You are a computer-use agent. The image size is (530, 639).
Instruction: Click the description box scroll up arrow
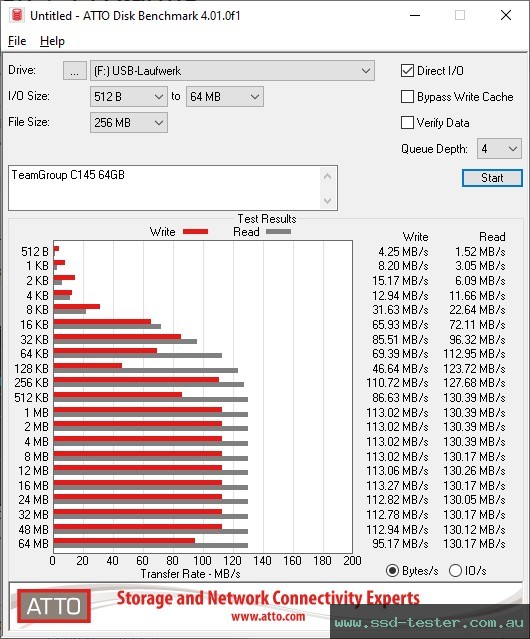(328, 176)
